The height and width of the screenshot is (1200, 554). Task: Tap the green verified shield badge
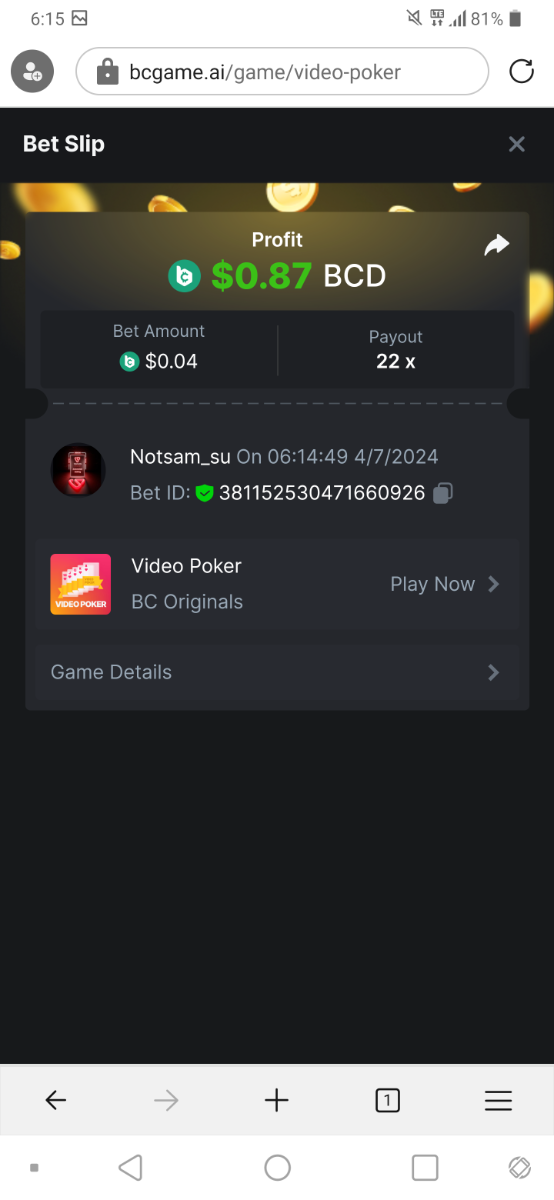(x=205, y=493)
